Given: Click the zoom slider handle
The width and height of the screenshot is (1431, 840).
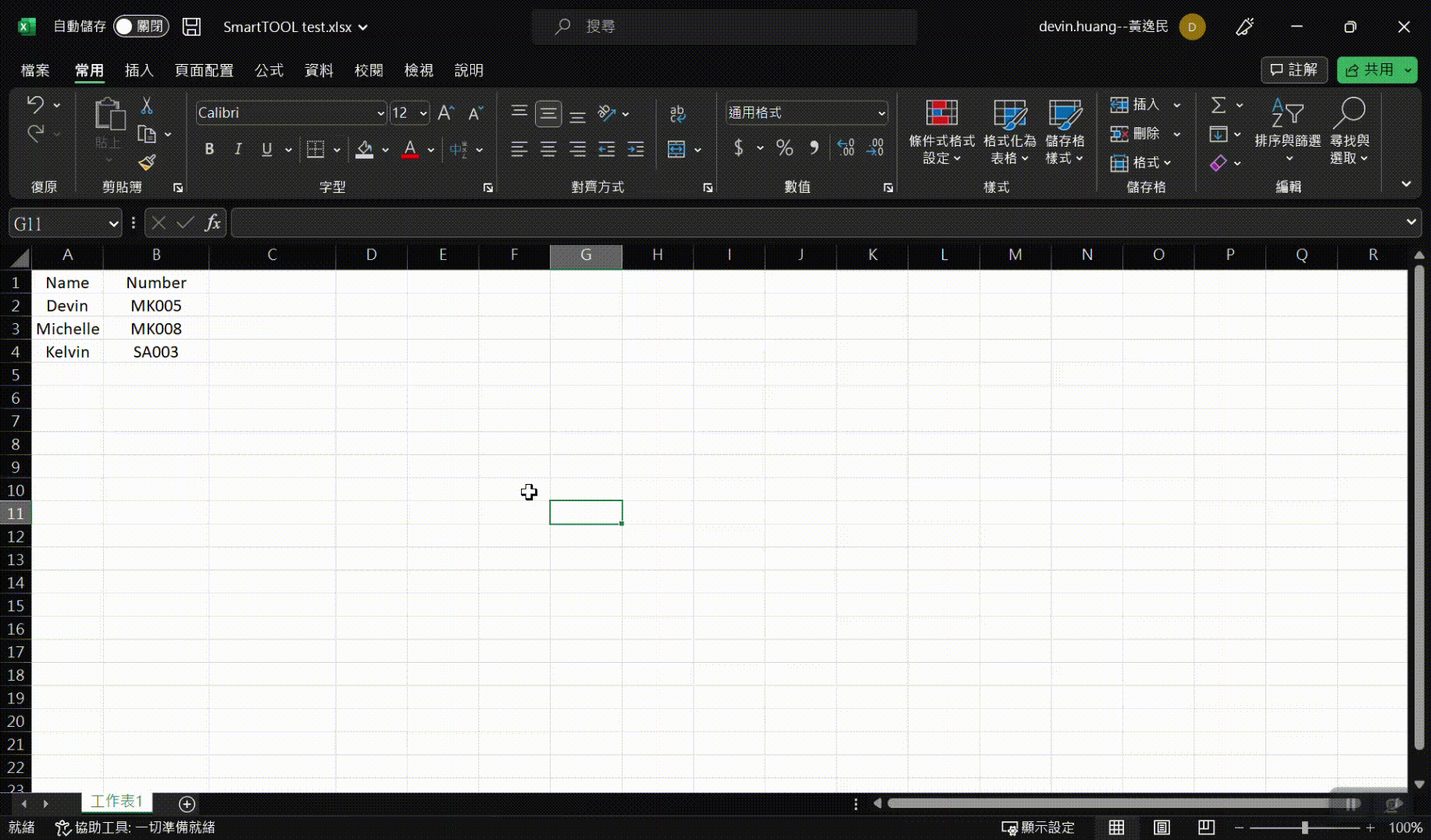Looking at the screenshot, I should point(1304,828).
